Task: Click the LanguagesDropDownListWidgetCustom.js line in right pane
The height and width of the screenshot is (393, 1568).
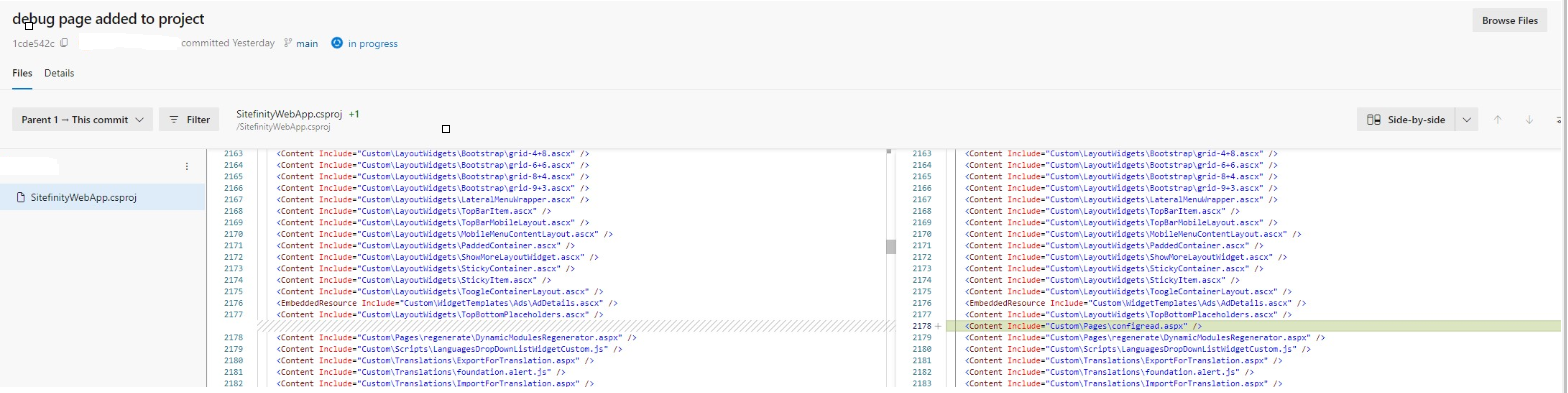Action: [x=1138, y=349]
